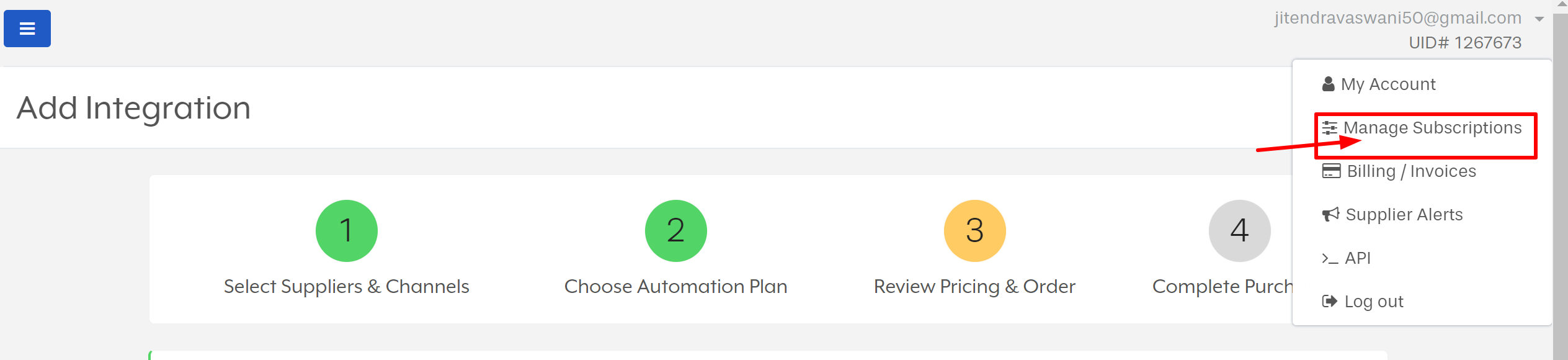Click the Choose Automation Plan label
The height and width of the screenshot is (360, 1568).
click(x=675, y=287)
